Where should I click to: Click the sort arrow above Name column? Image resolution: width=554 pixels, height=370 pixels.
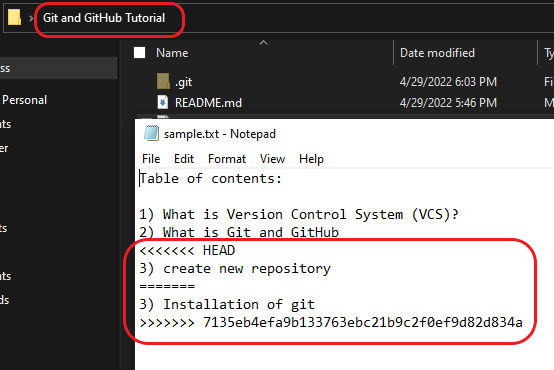(x=264, y=43)
